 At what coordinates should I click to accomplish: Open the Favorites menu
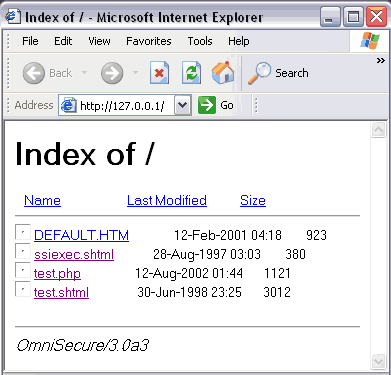coord(149,41)
